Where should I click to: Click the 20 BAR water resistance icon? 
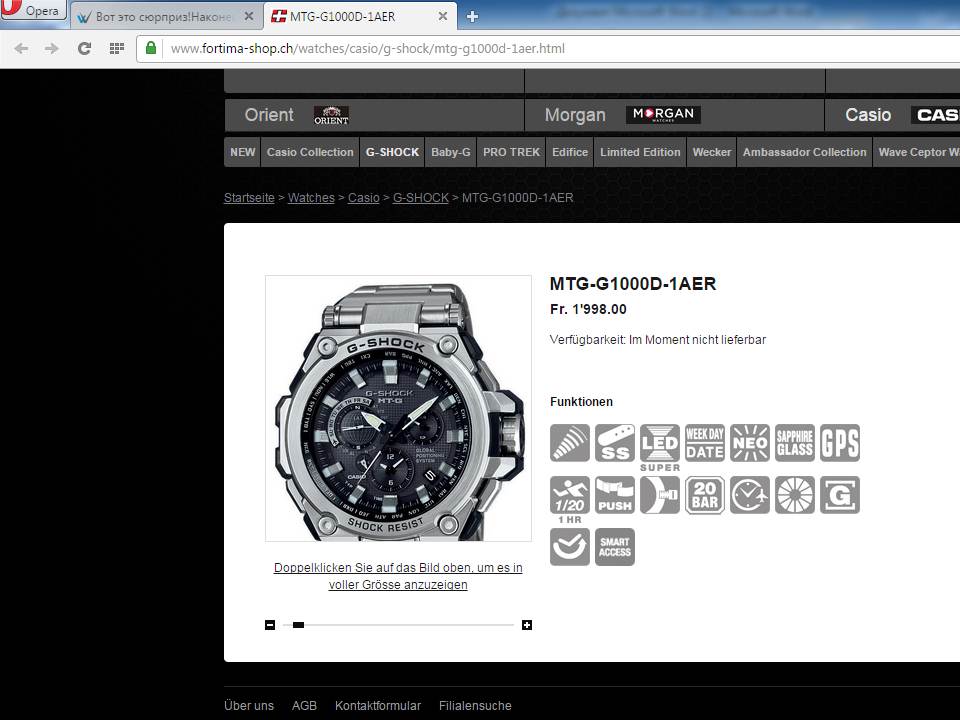[705, 495]
